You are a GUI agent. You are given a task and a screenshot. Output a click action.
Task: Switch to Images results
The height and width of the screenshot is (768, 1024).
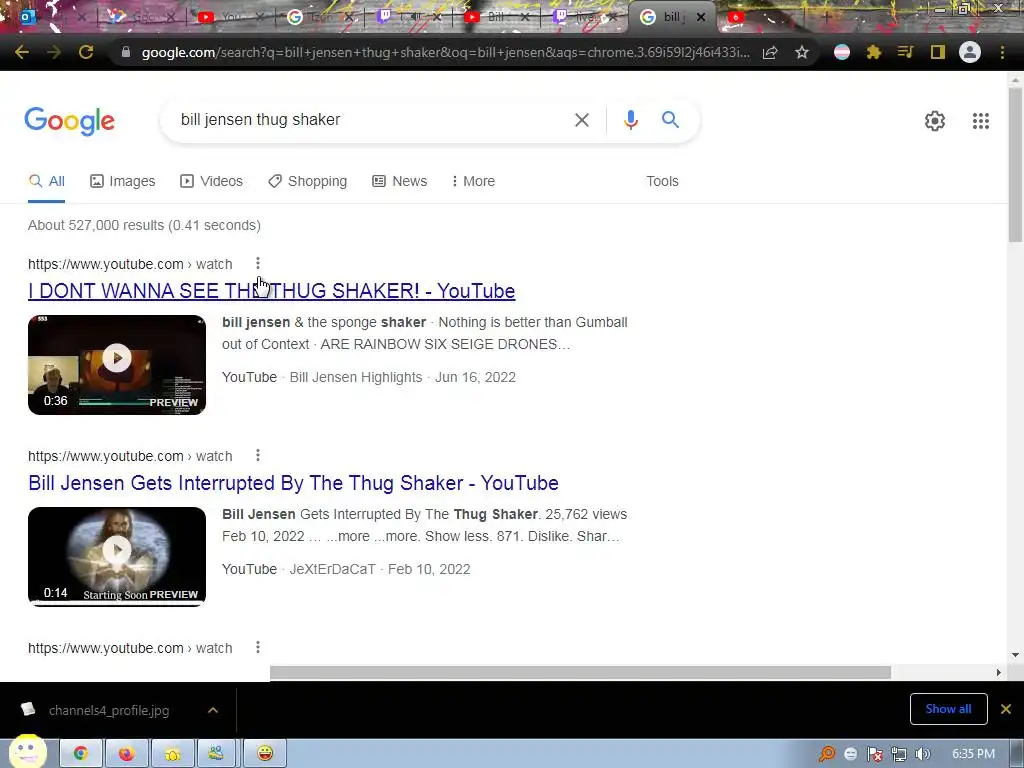123,181
